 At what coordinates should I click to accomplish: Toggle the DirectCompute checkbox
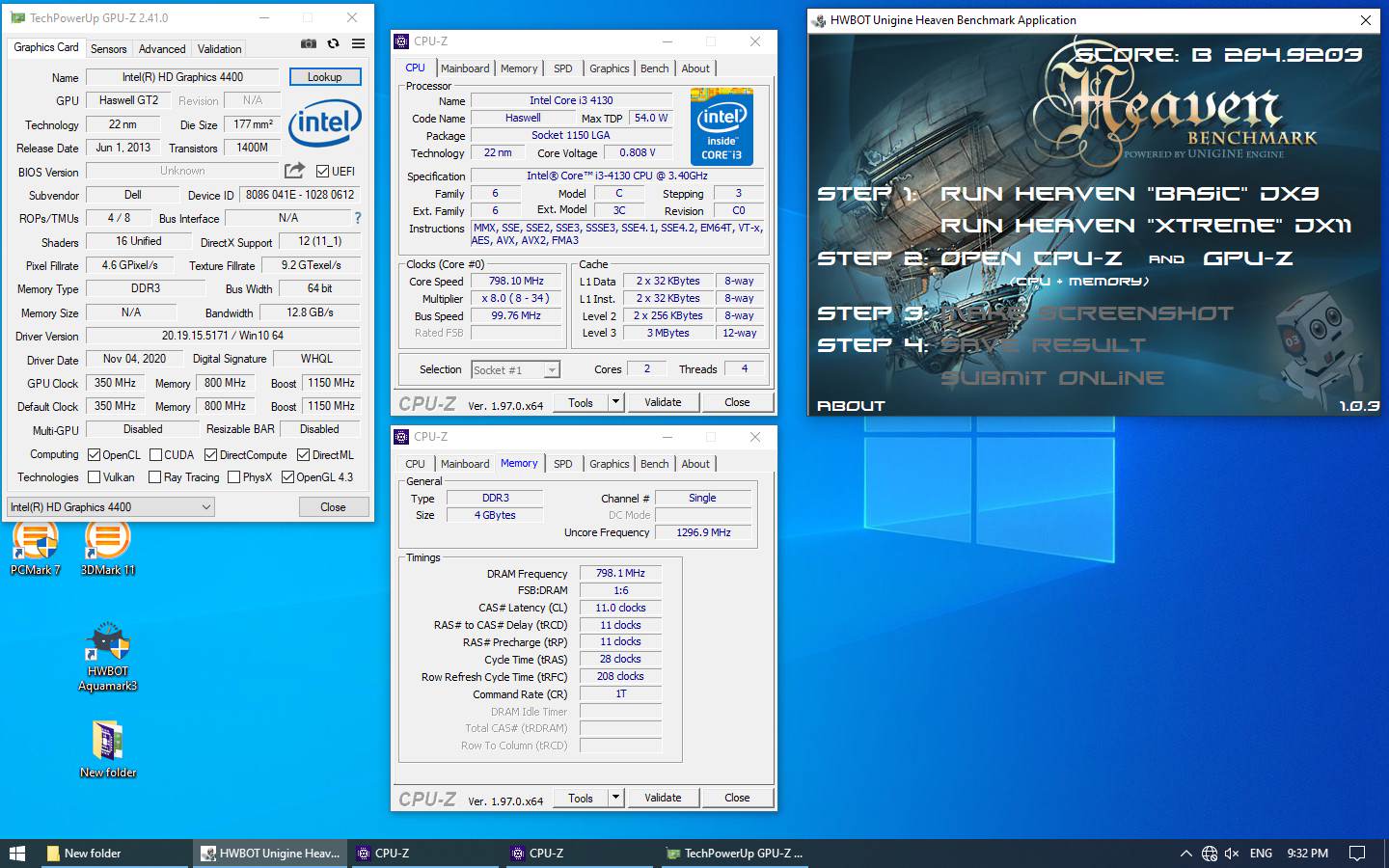tap(210, 454)
